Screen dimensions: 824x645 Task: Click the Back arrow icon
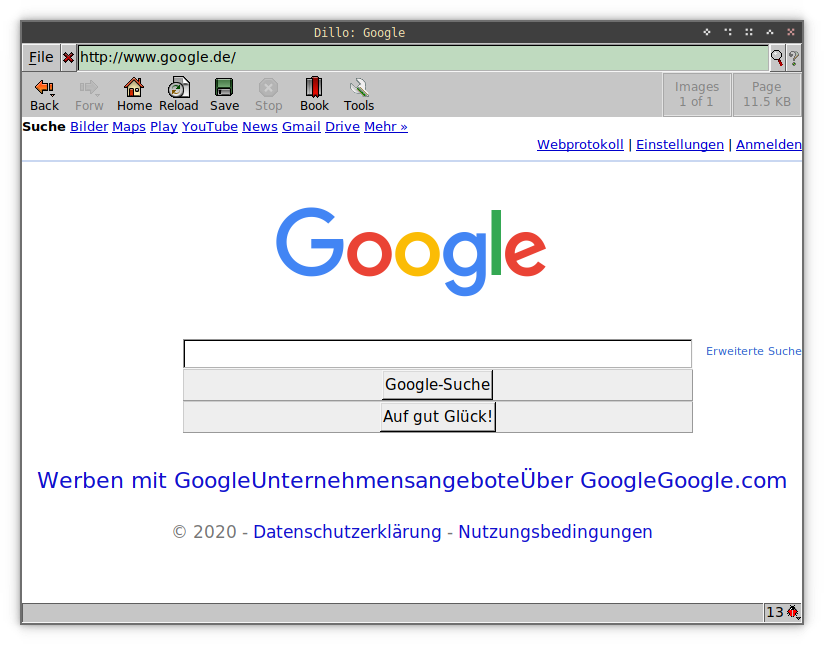pos(44,87)
